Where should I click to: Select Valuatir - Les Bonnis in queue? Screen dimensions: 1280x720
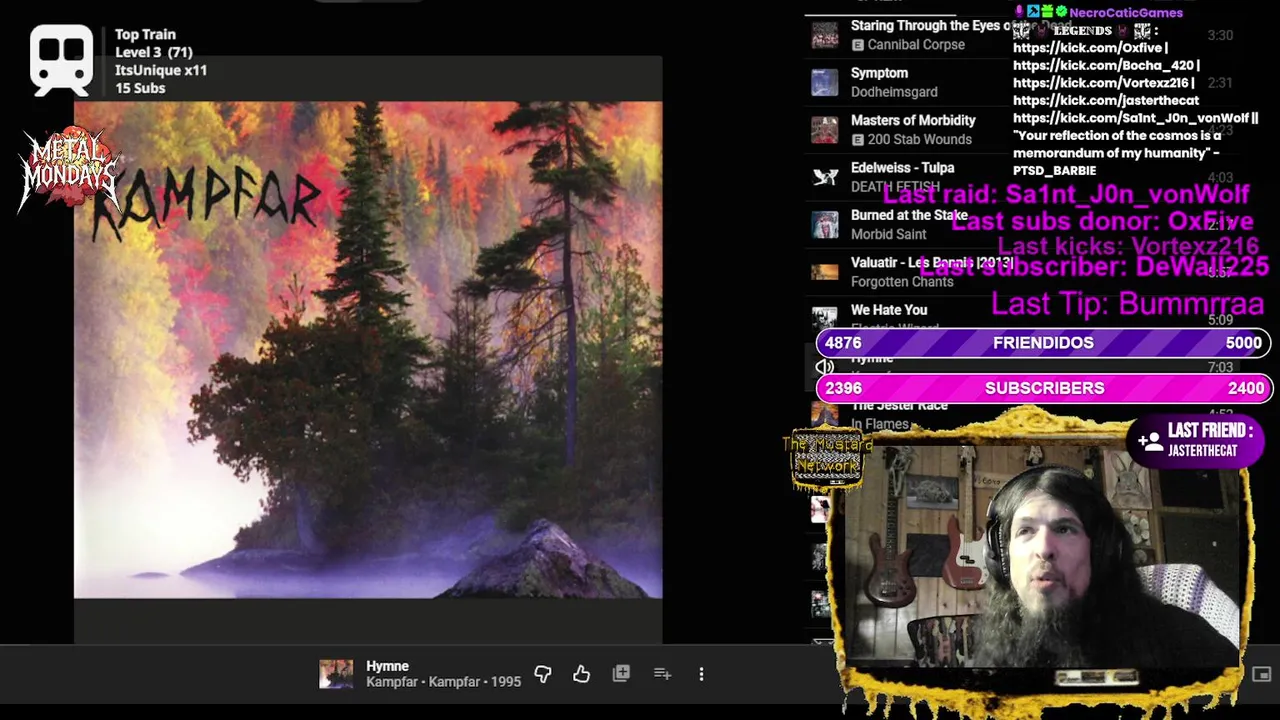pos(932,263)
